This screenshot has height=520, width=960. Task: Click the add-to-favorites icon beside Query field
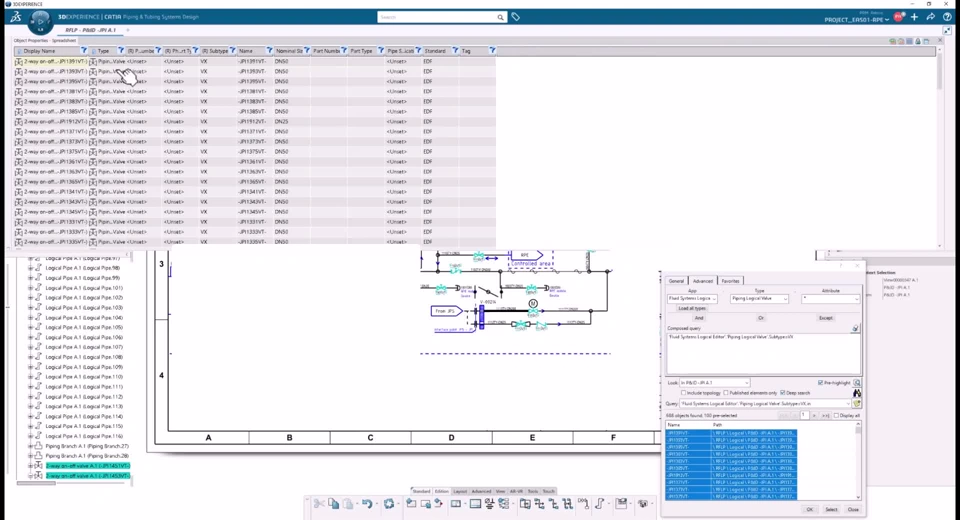(x=857, y=404)
